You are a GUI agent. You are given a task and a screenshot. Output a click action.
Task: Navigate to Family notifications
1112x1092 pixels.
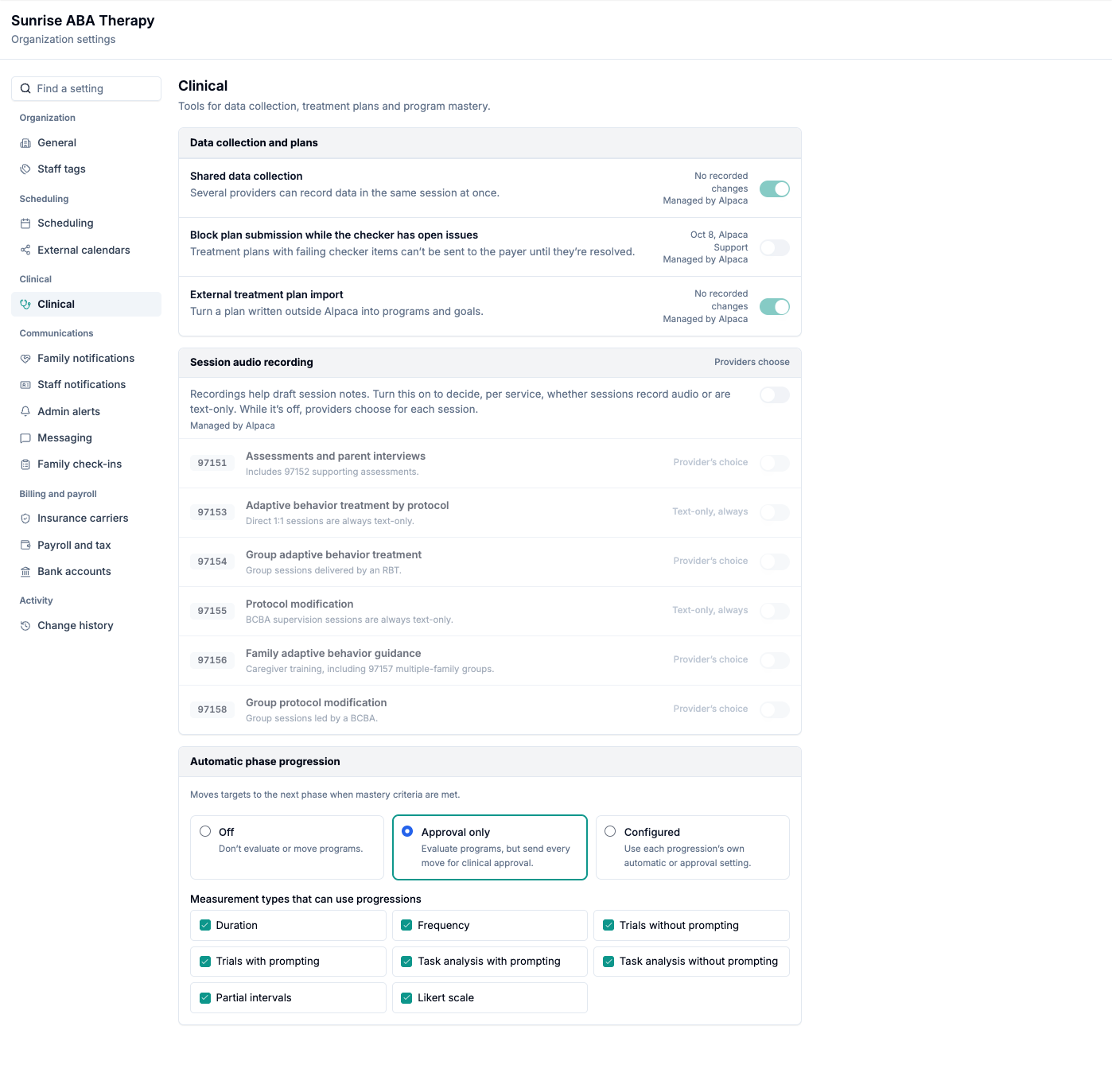pos(86,359)
